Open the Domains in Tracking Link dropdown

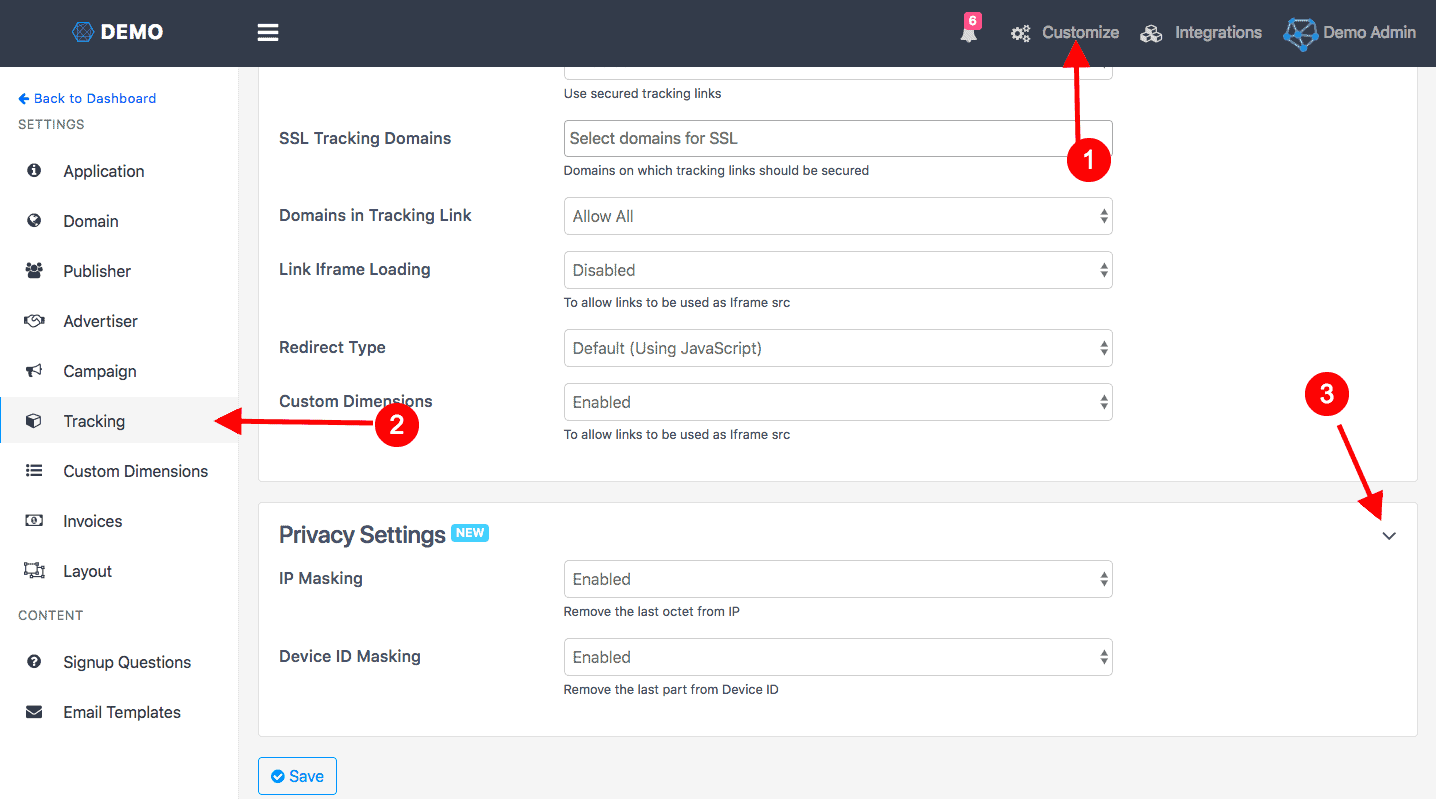tap(837, 216)
